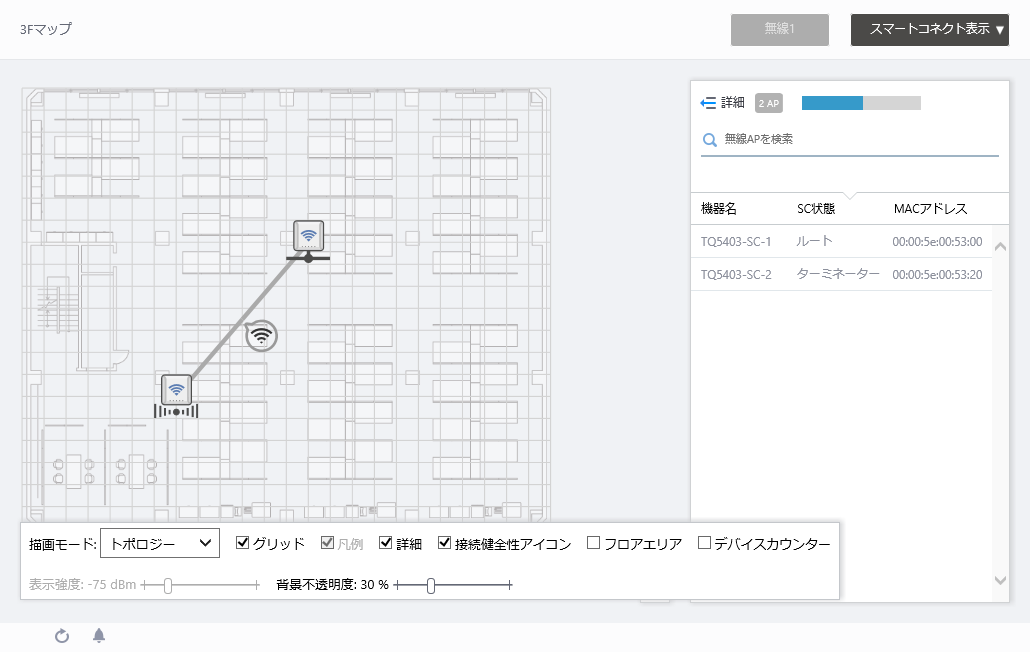This screenshot has width=1030, height=652.
Task: Select TQ5403-SC-2 in the AP list
Action: pos(736,274)
